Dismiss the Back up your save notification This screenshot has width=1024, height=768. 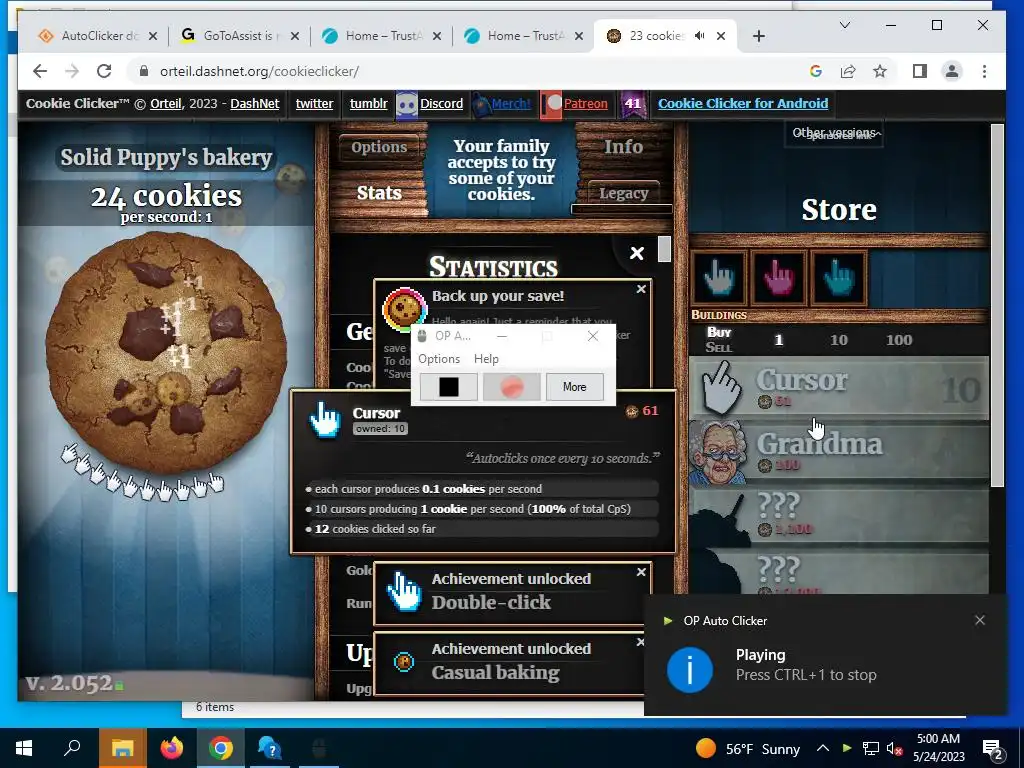(641, 289)
